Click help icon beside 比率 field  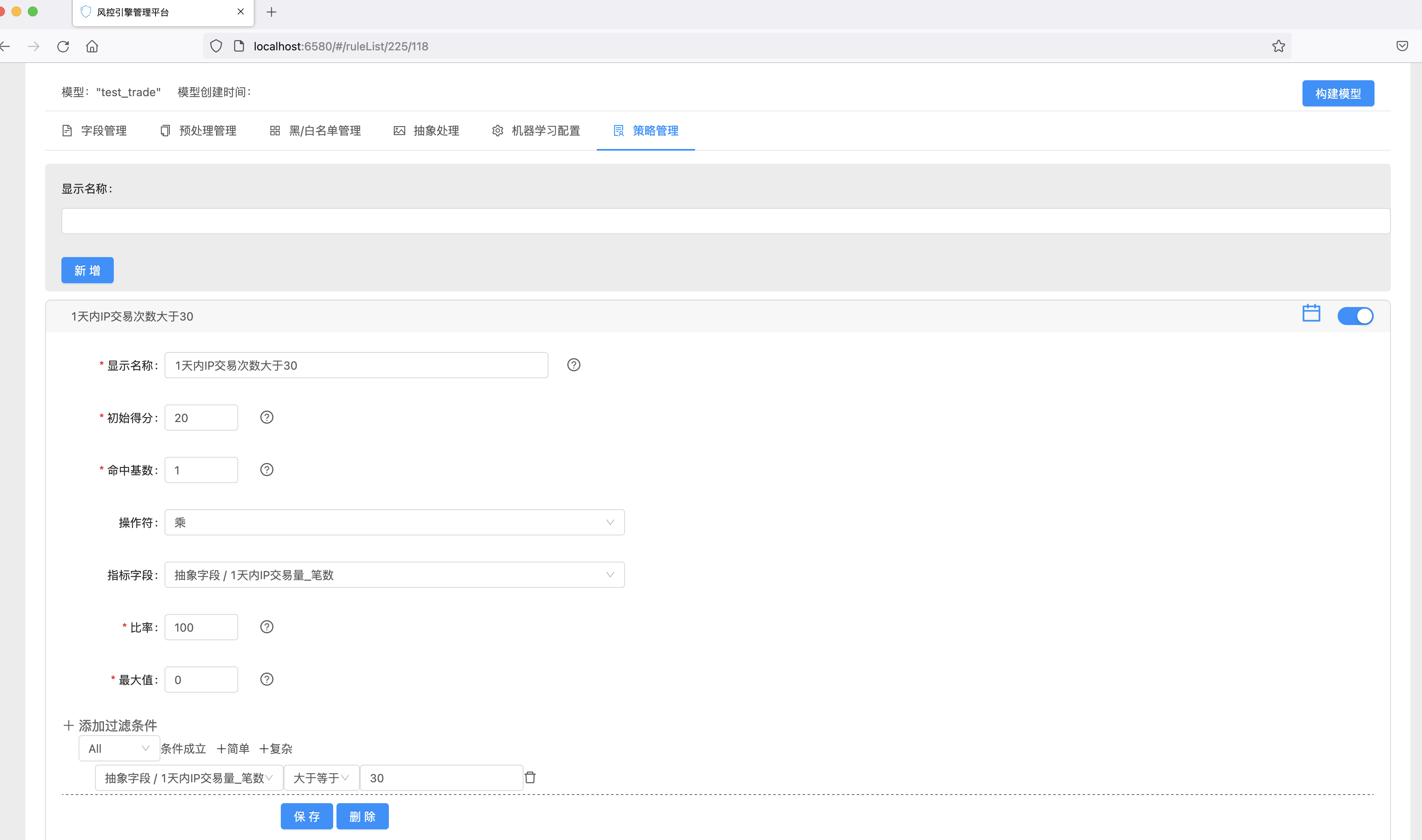click(266, 627)
